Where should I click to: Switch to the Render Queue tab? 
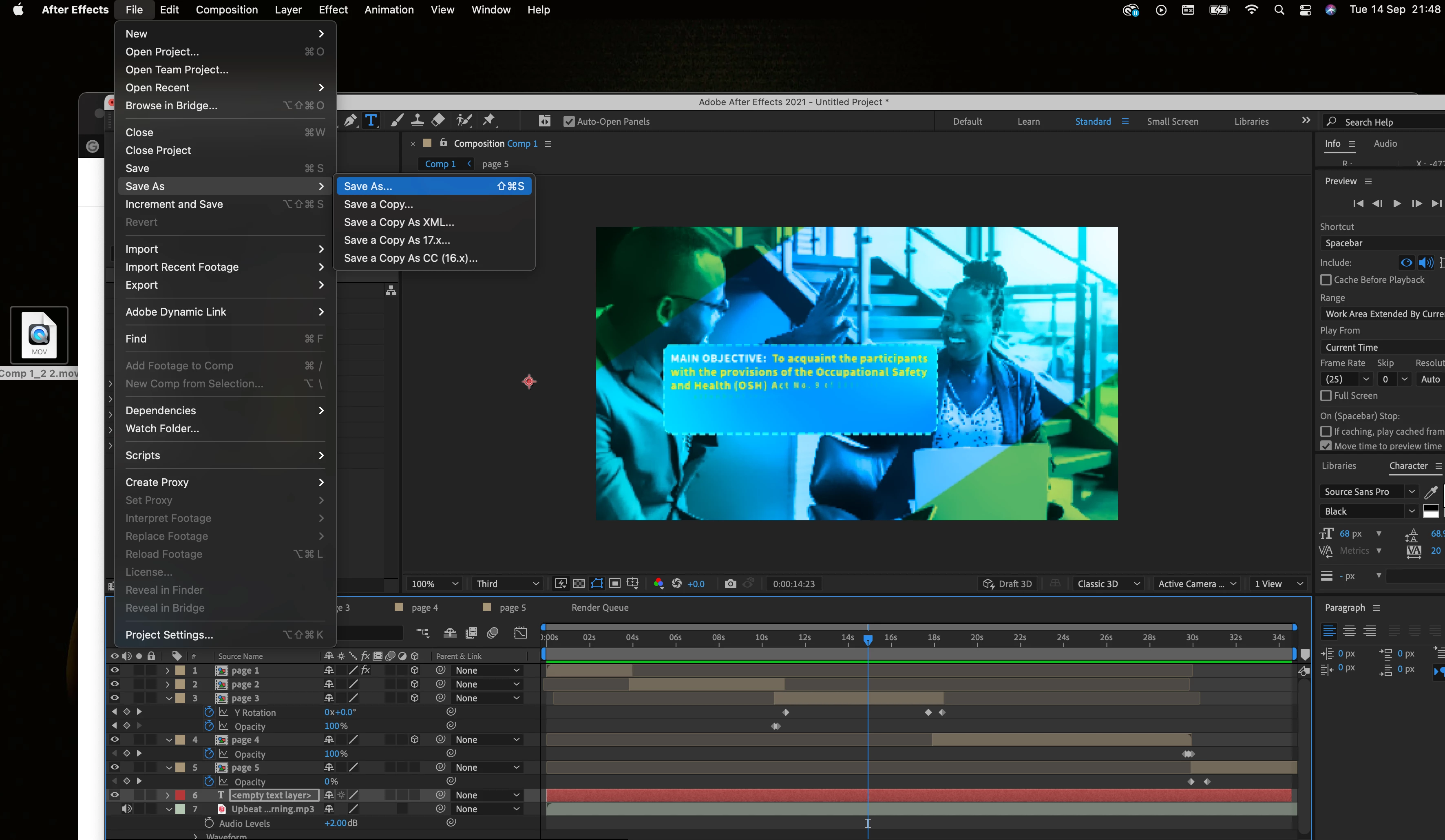point(599,608)
